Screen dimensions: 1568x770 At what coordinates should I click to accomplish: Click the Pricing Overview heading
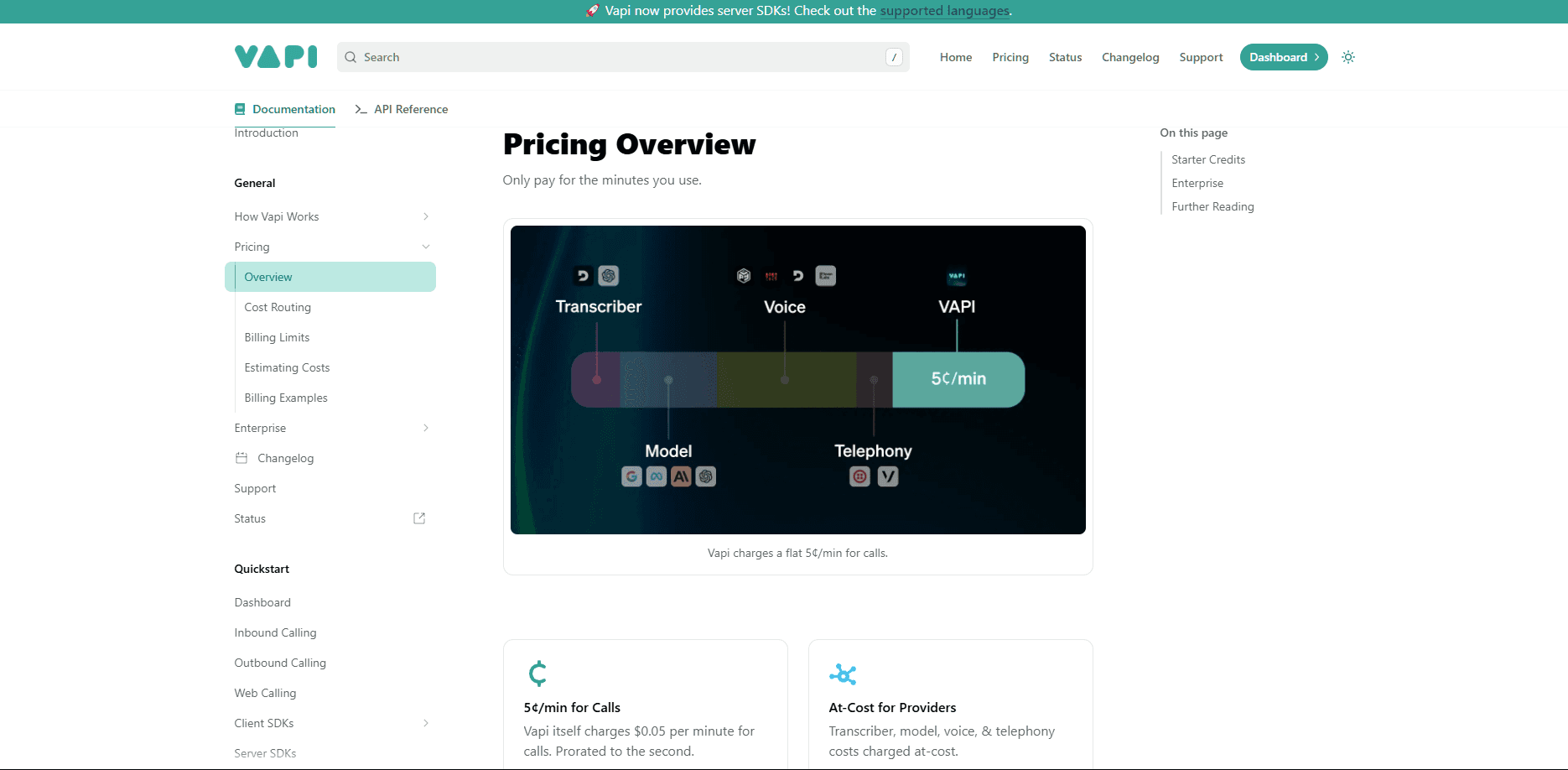pyautogui.click(x=629, y=144)
